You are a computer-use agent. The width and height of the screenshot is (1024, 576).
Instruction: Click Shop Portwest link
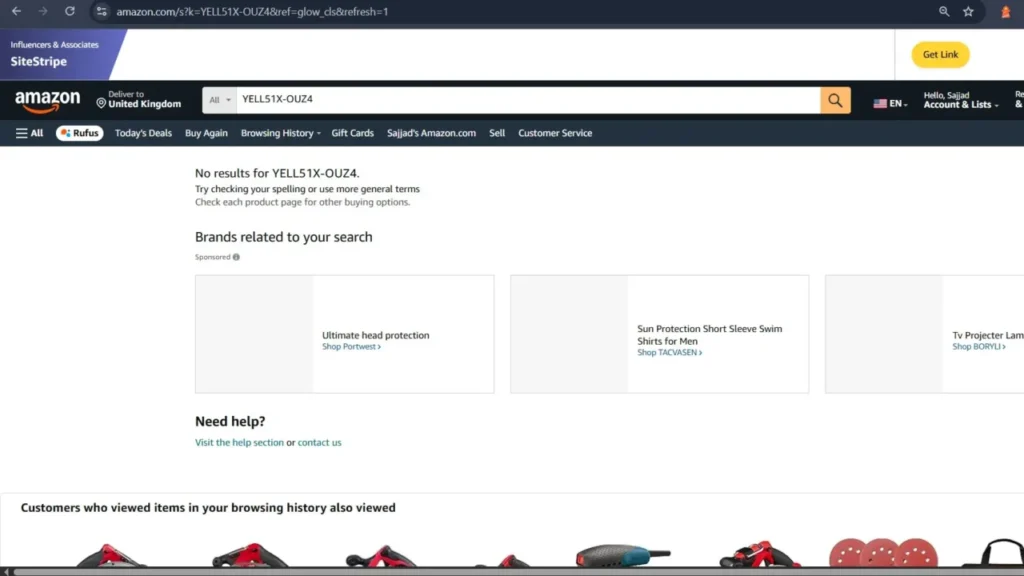point(351,347)
